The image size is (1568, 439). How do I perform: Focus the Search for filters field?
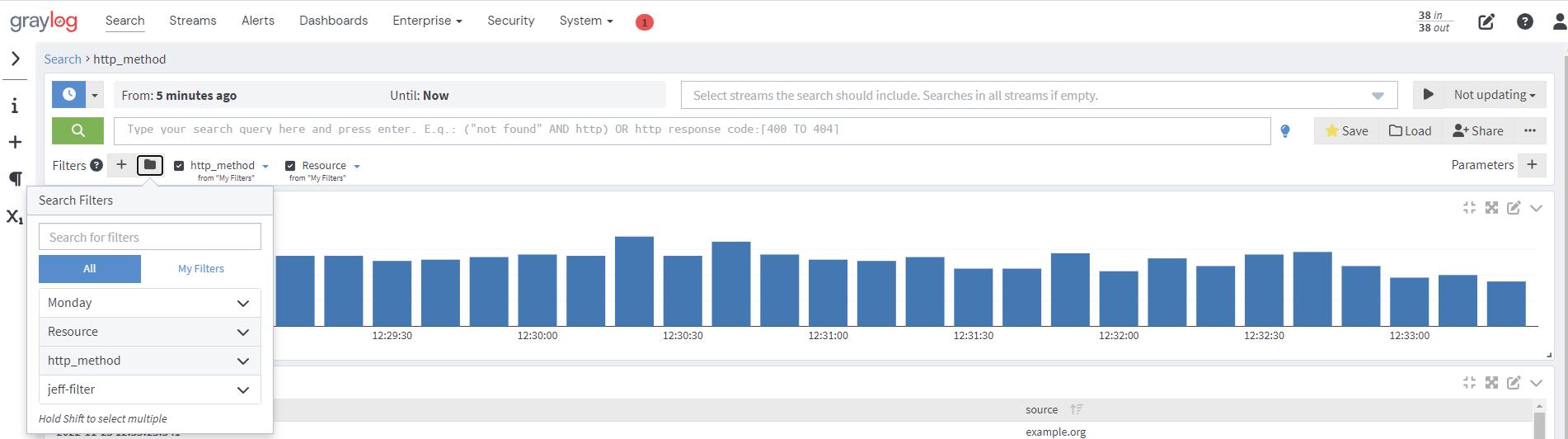coord(150,237)
